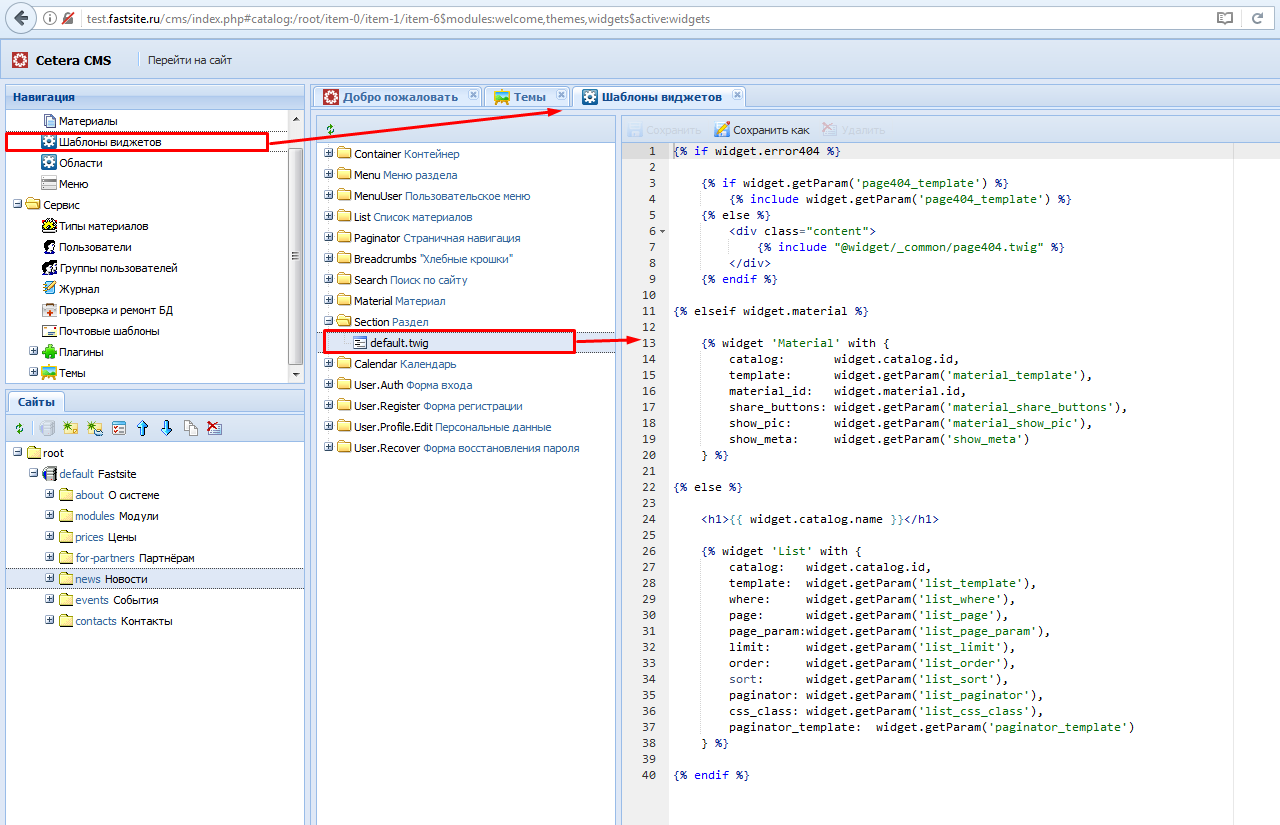Image resolution: width=1280 pixels, height=825 pixels.
Task: Click the Cetera CMS logo icon
Action: (x=20, y=60)
